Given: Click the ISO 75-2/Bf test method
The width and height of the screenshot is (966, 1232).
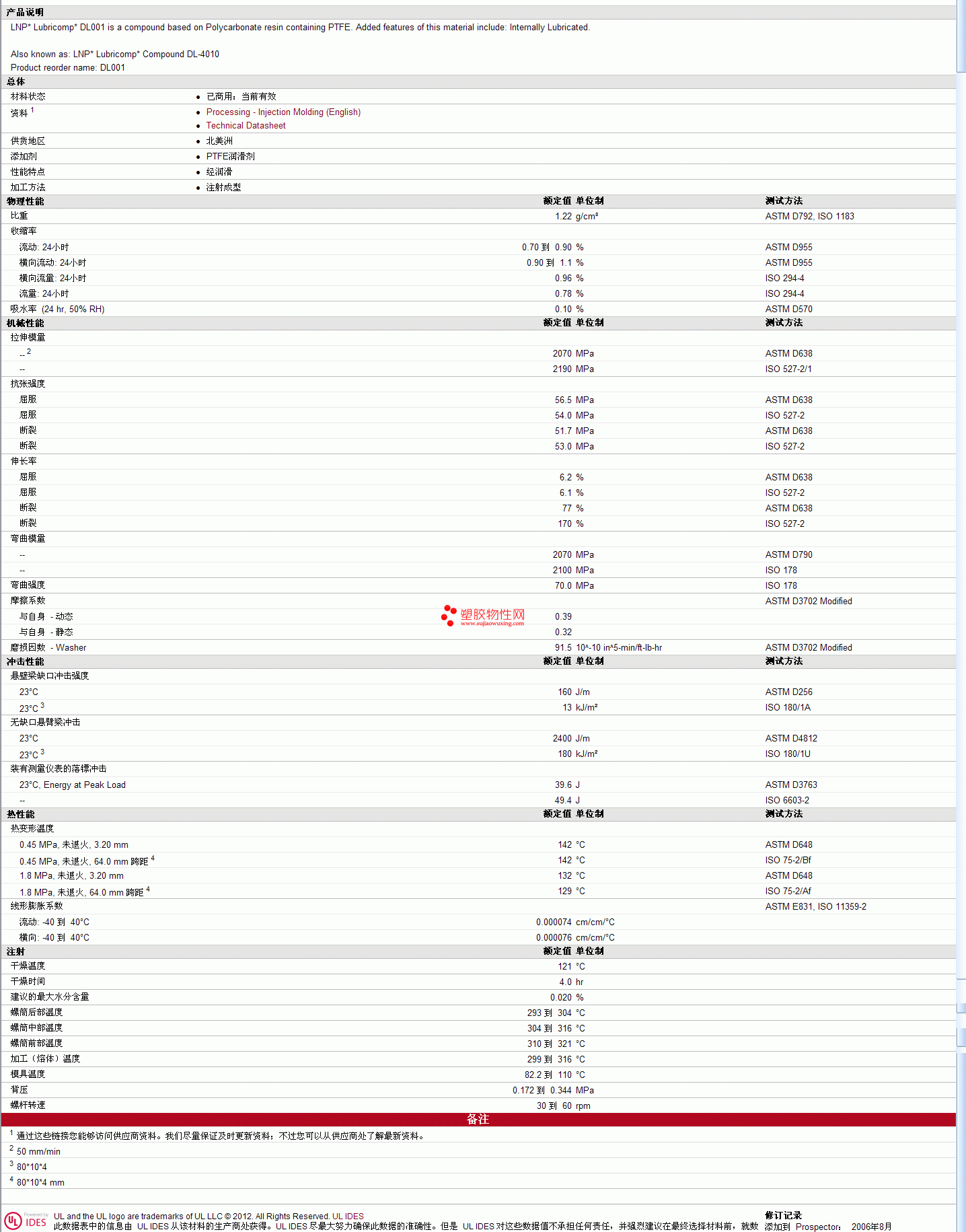Looking at the screenshot, I should tap(788, 861).
